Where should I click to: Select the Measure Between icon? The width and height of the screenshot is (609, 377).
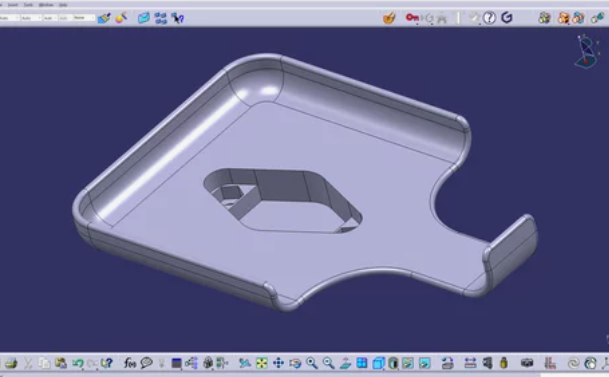[x=470, y=363]
